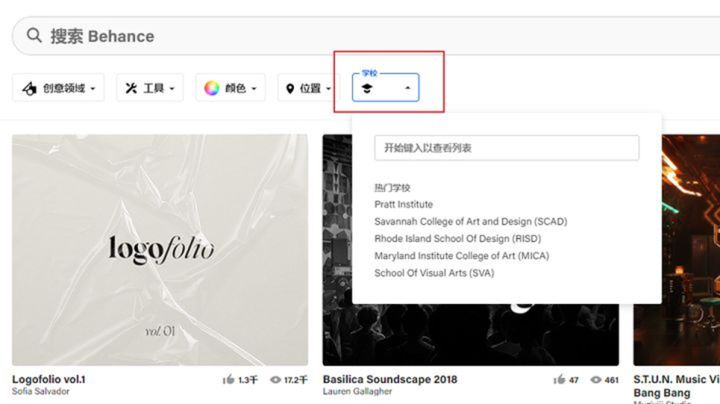Click the location pin icon

coord(290,88)
